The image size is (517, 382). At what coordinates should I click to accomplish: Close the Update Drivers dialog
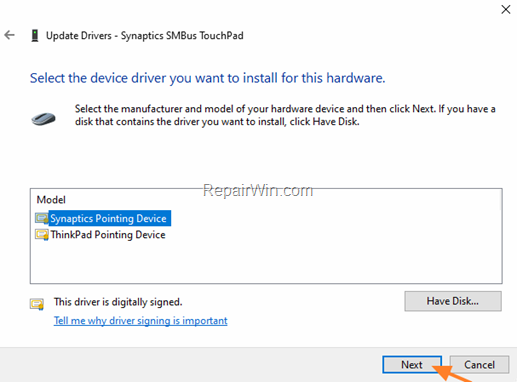pos(506,9)
